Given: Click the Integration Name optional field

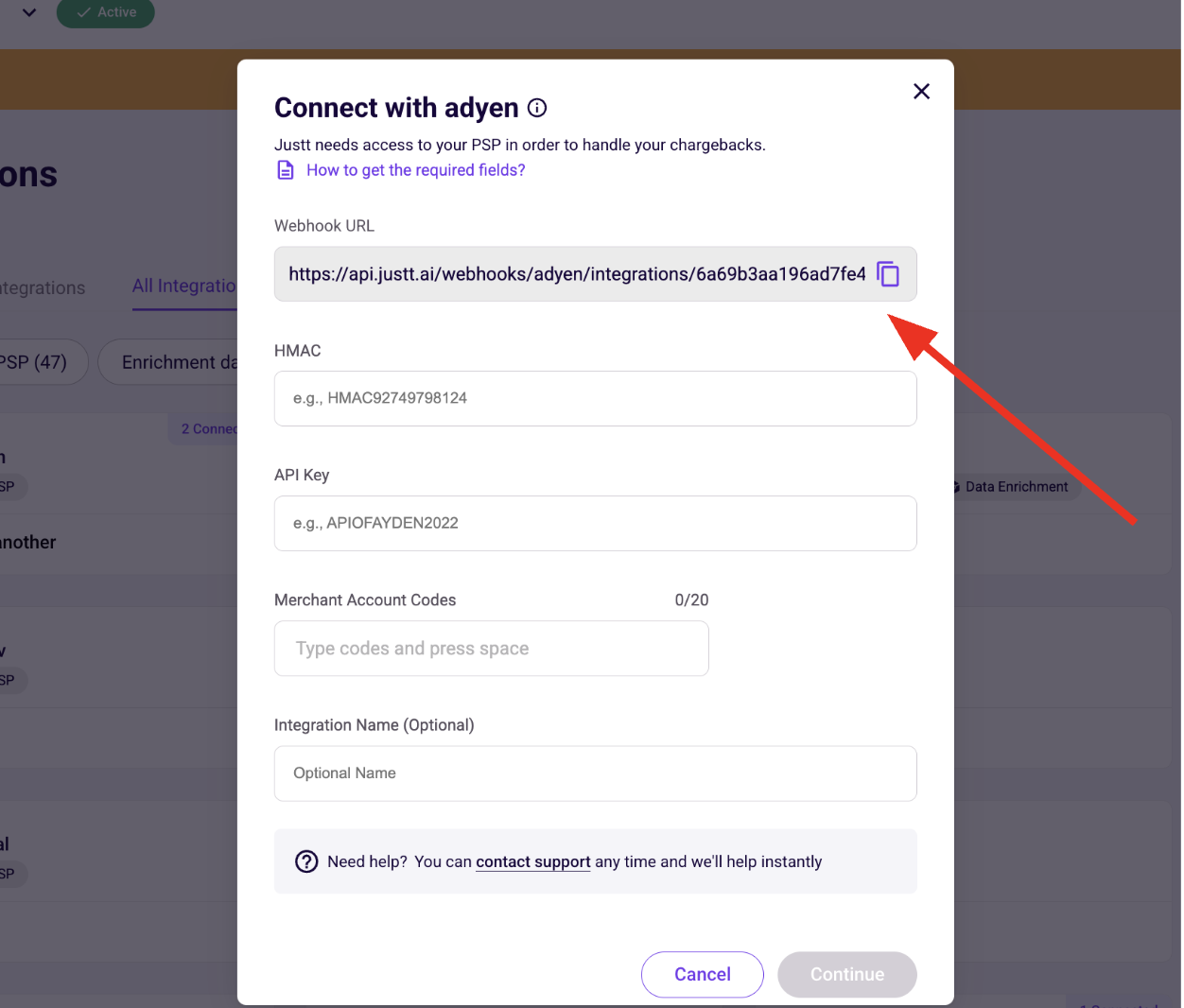Looking at the screenshot, I should point(596,773).
